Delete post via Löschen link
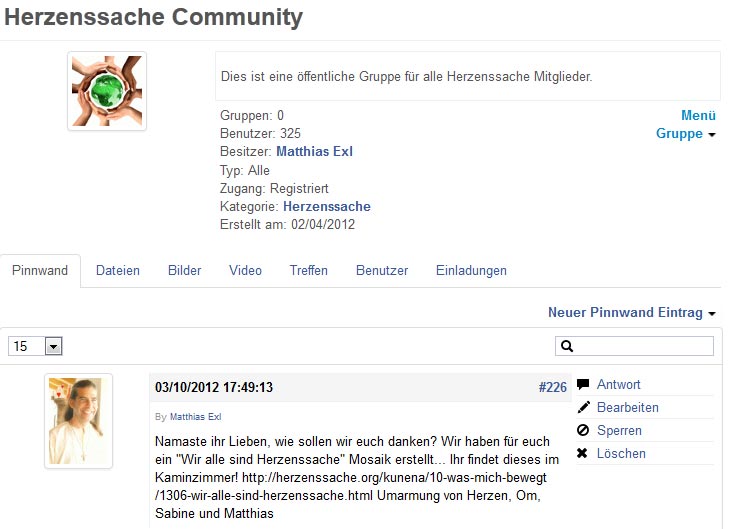The width and height of the screenshot is (742, 529). (621, 453)
